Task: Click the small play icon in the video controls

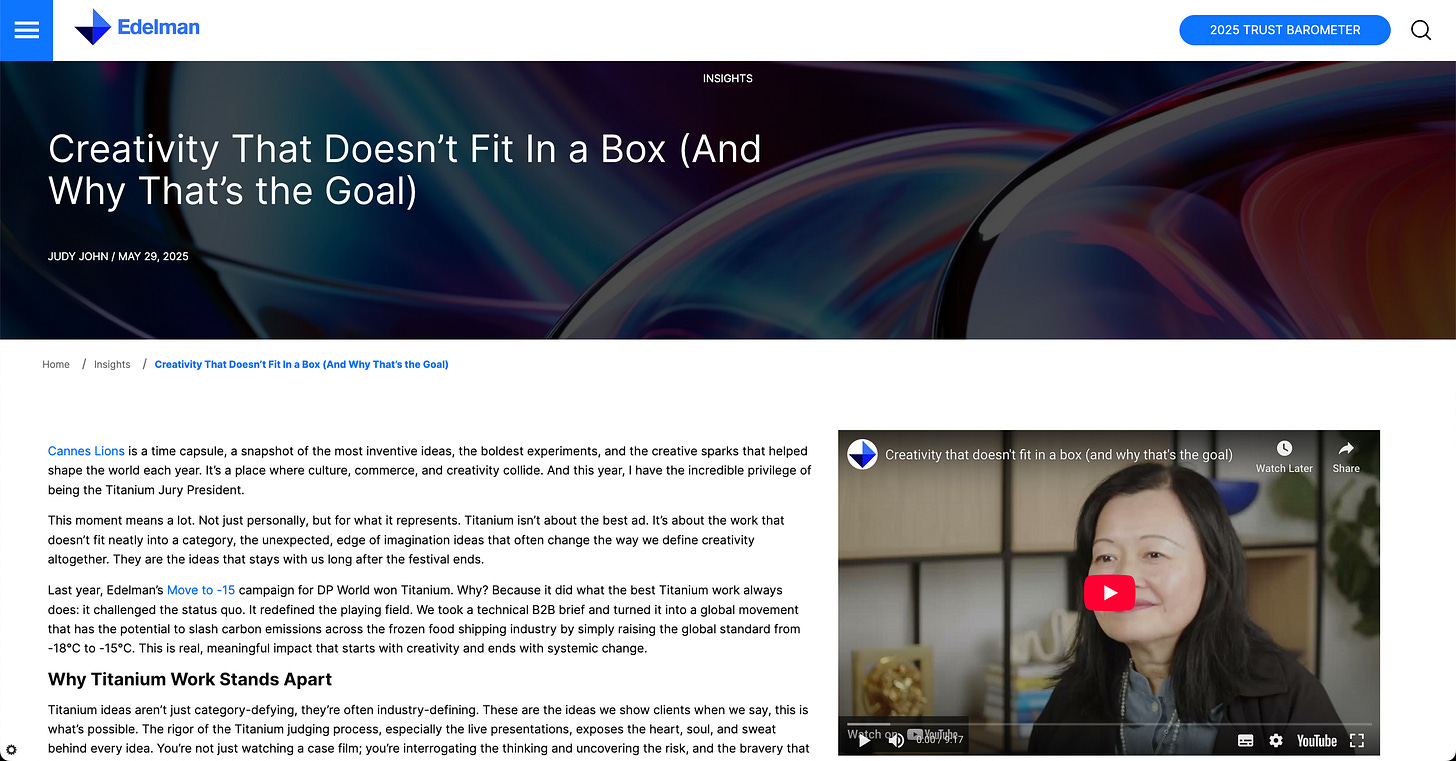Action: [864, 741]
